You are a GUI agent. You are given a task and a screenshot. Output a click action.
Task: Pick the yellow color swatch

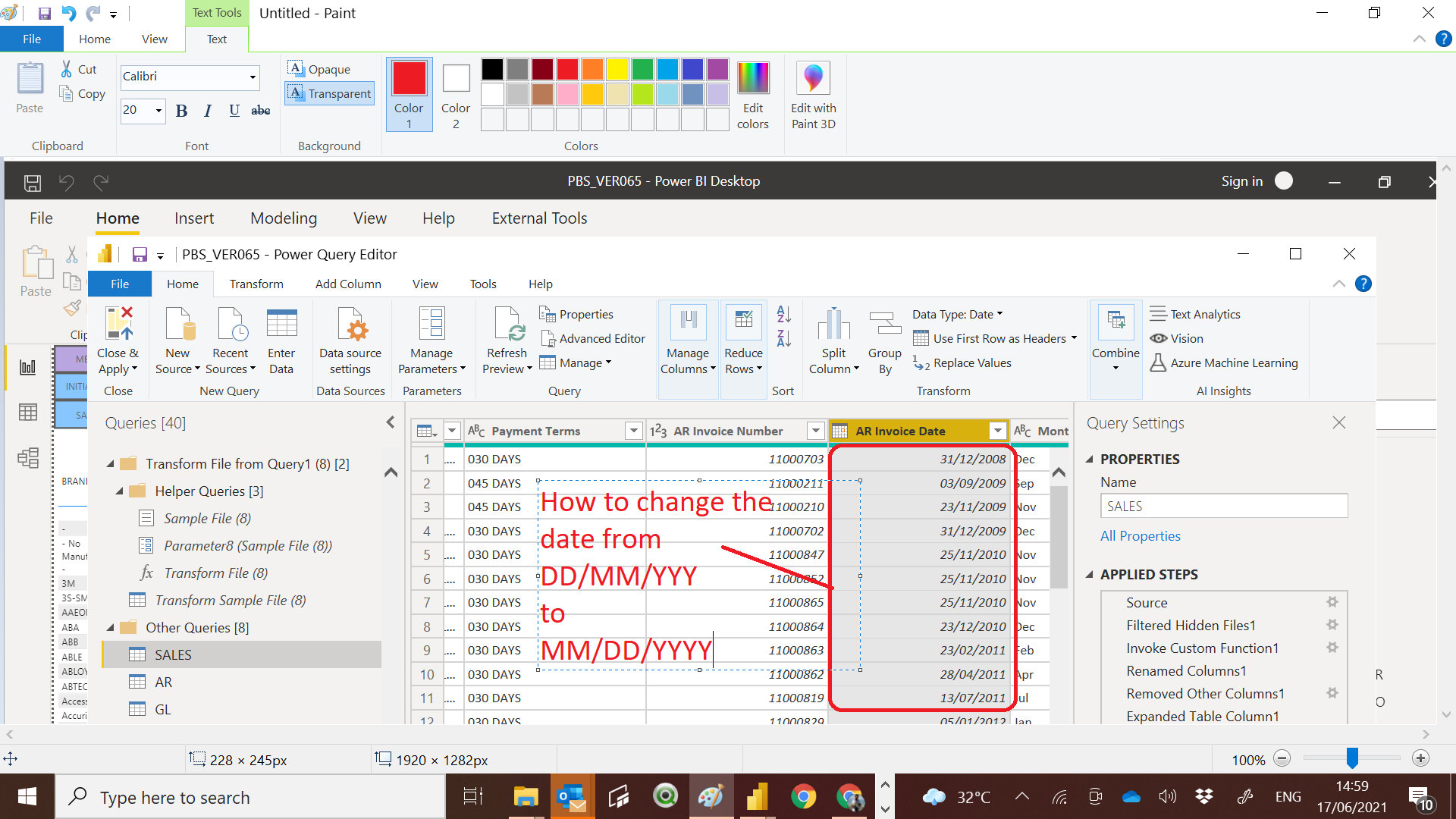click(x=617, y=69)
